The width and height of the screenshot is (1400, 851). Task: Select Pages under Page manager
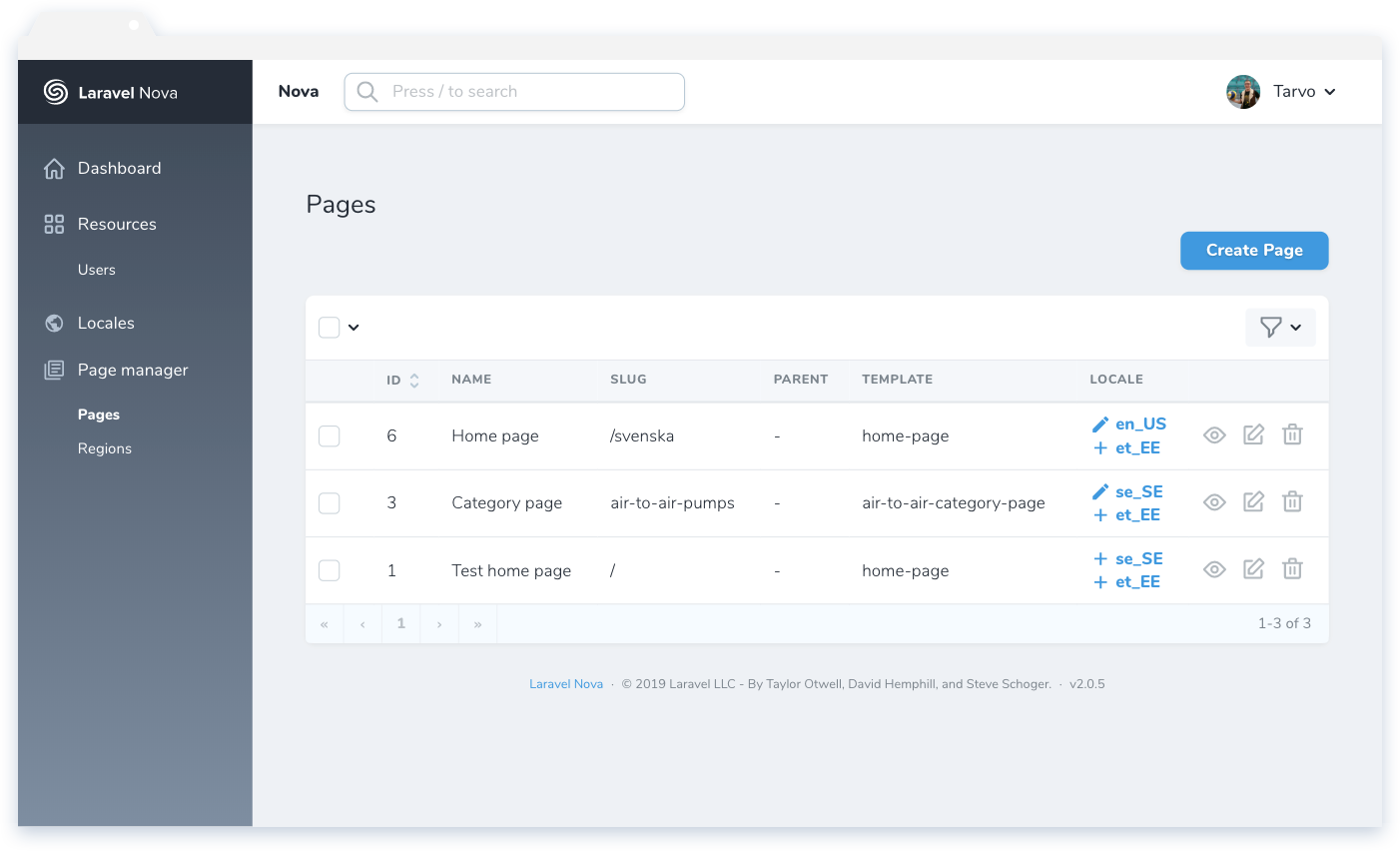coord(99,415)
